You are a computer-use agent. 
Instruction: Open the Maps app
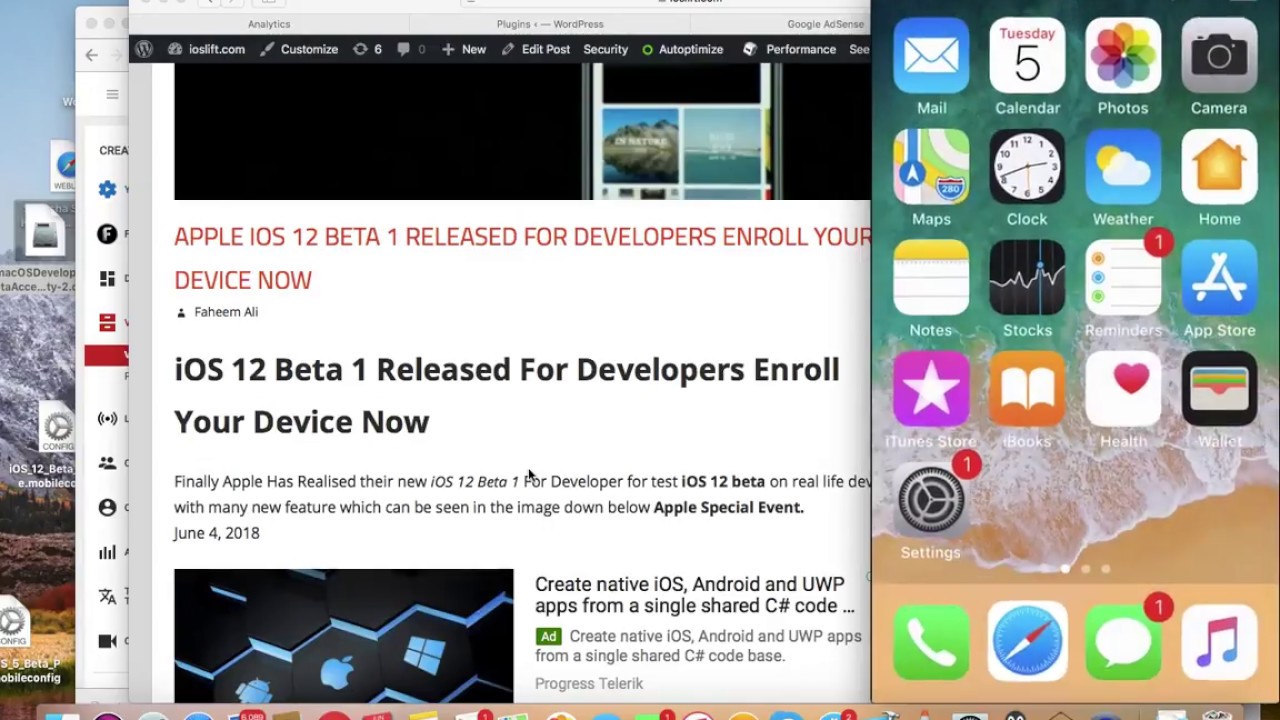click(931, 166)
